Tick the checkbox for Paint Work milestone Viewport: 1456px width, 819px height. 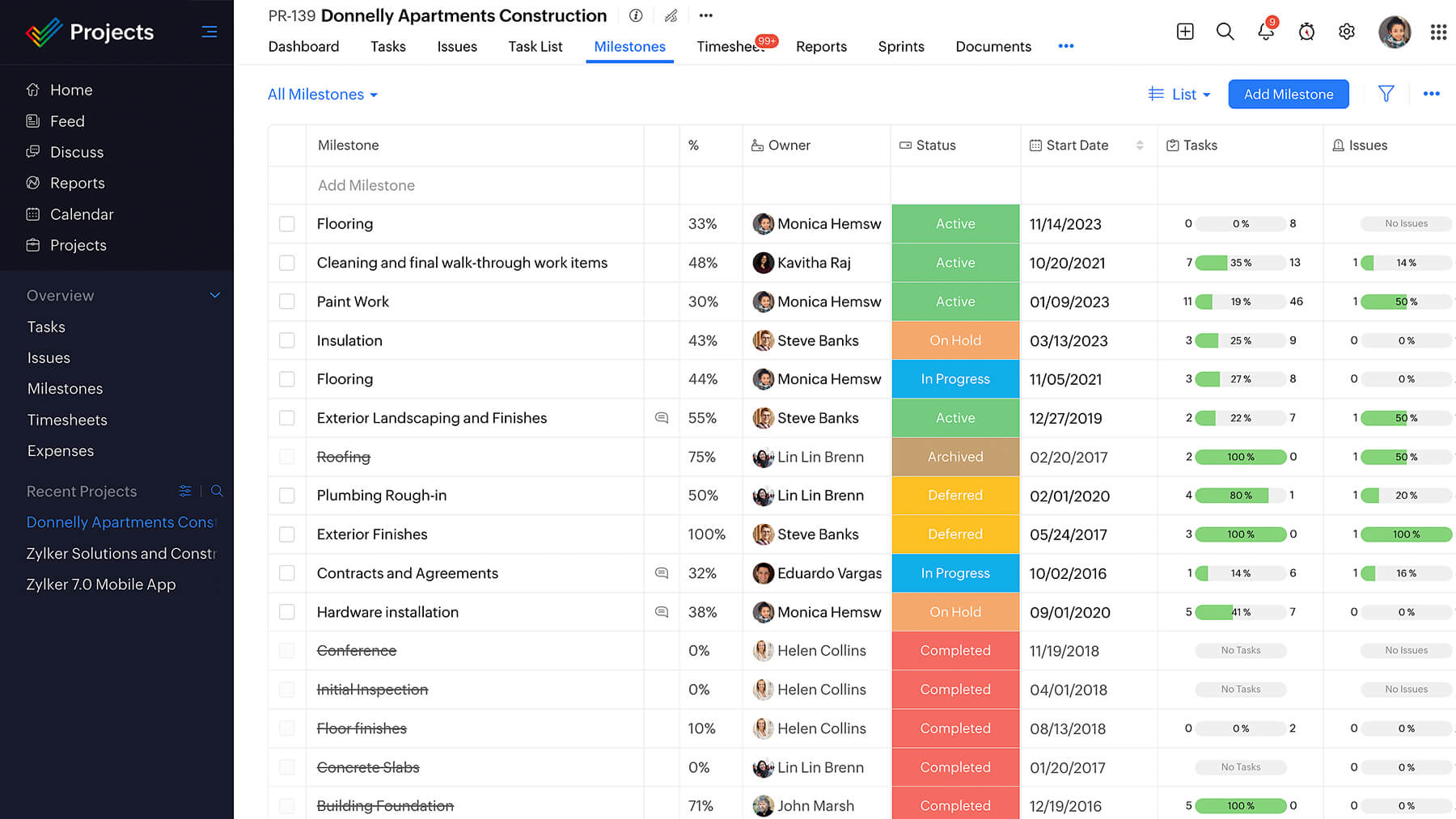point(287,302)
